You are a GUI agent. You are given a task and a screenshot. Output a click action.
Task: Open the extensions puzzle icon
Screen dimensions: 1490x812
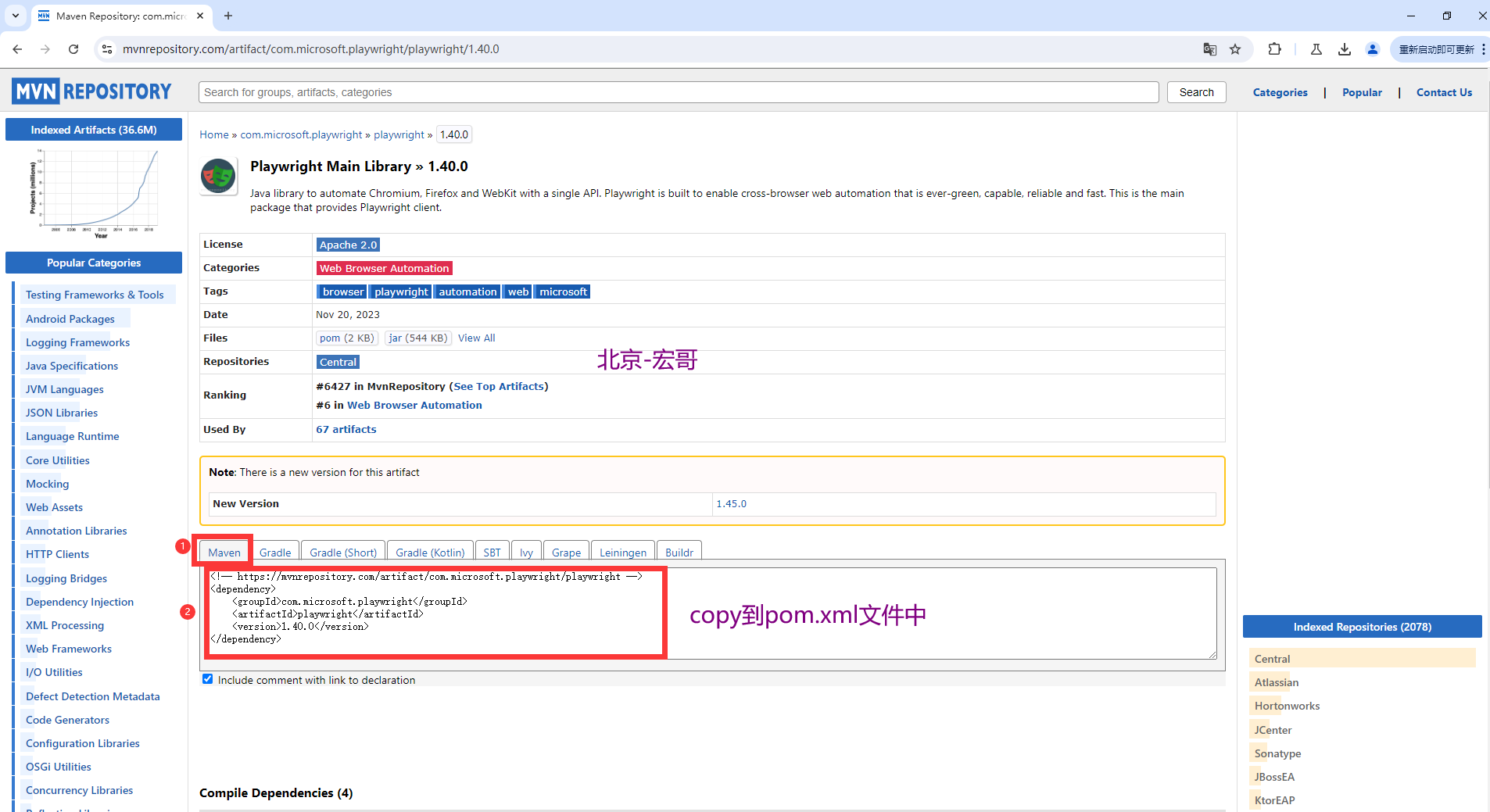click(x=1274, y=49)
